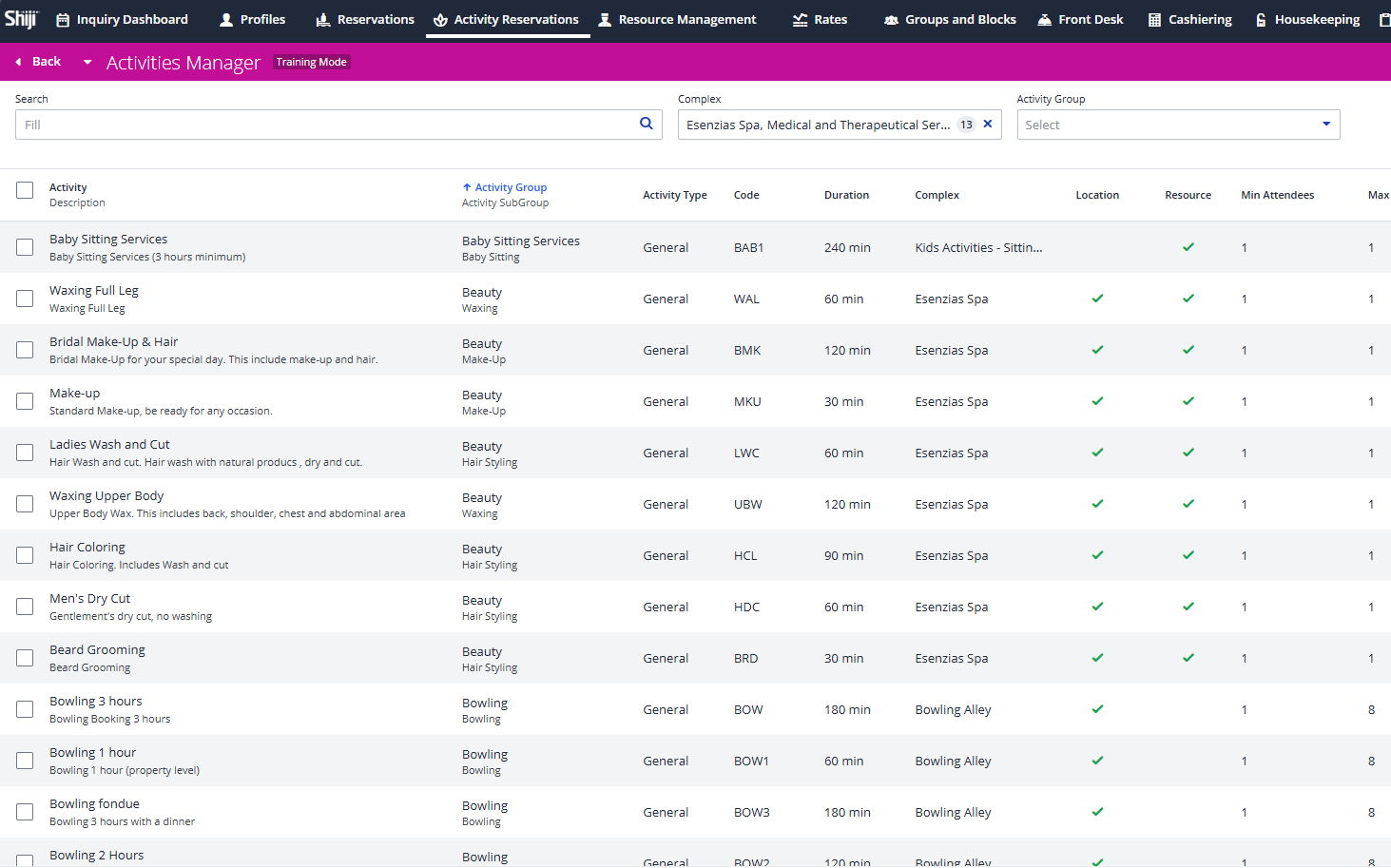Click Resource checkmark for Baby Sitting Services
This screenshot has height=868, width=1391.
[1188, 247]
